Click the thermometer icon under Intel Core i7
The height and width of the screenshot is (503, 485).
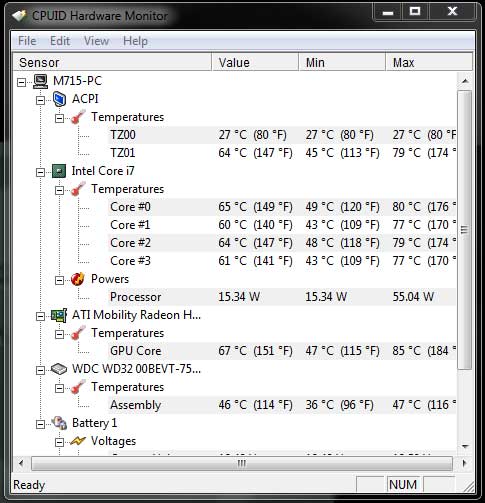(x=78, y=189)
